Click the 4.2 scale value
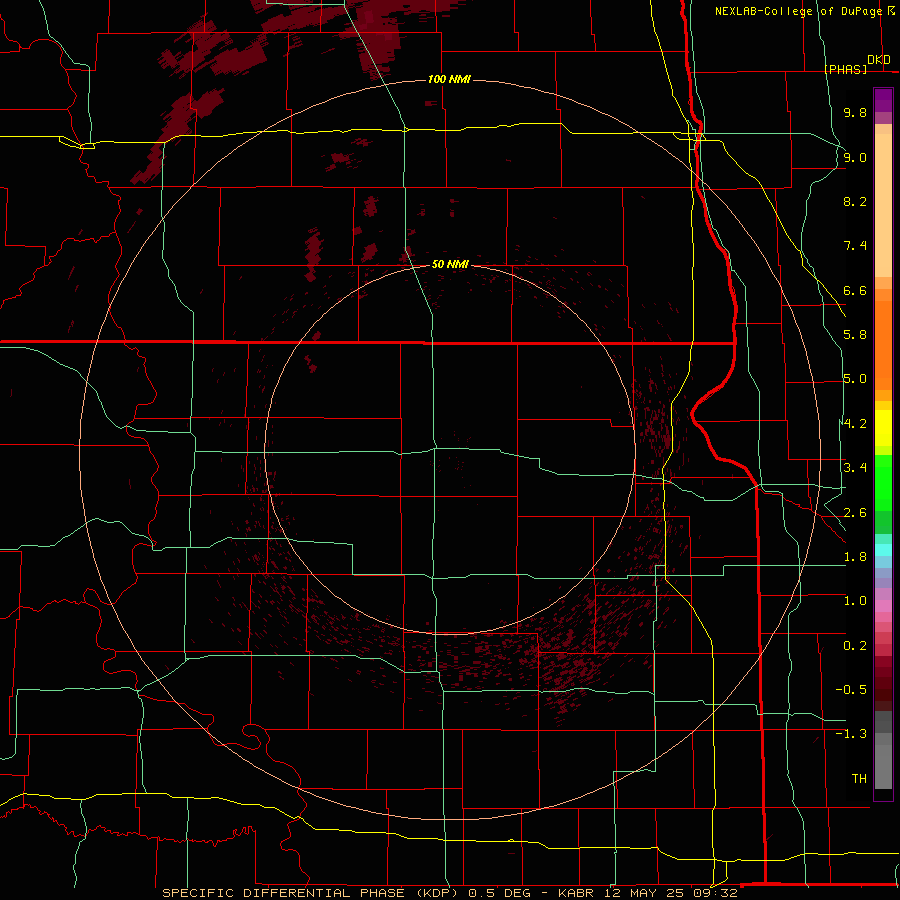Viewport: 900px width, 900px height. [855, 424]
